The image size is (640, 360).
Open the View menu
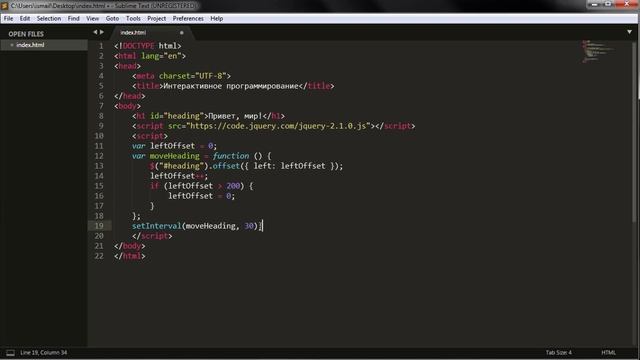(92, 19)
